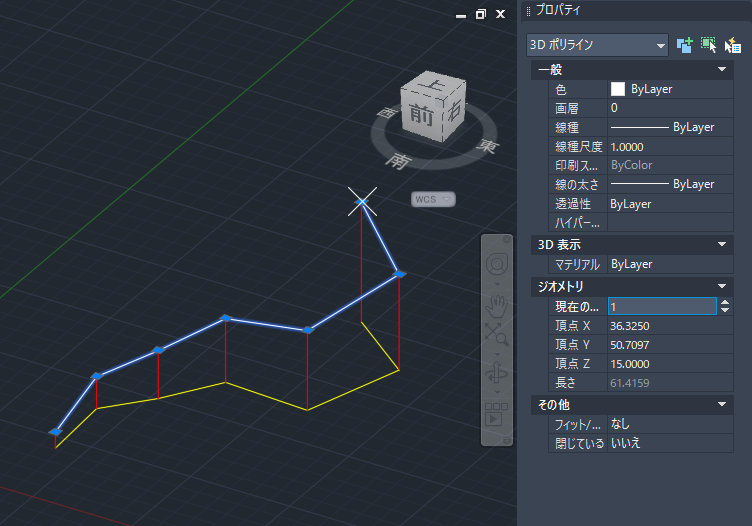This screenshot has width=752, height=526.
Task: Open ShowMotion from the navigation bar
Action: 496,414
